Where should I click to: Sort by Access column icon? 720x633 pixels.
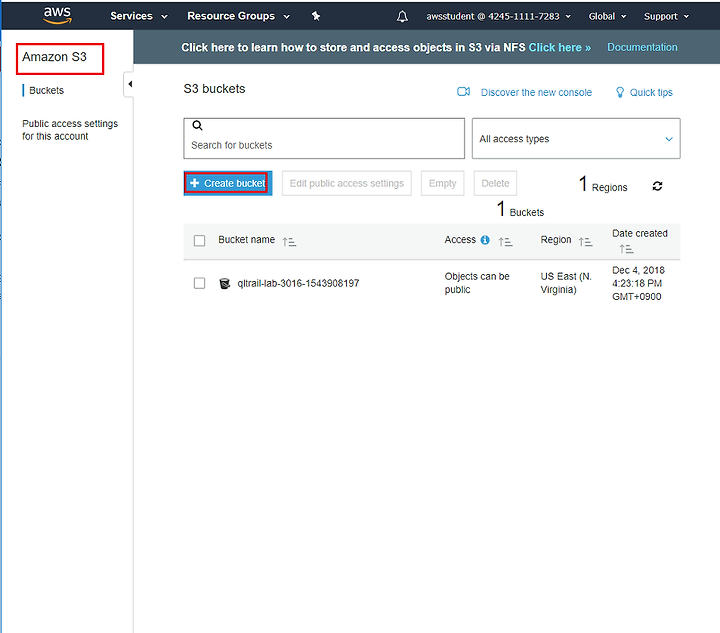pyautogui.click(x=506, y=241)
